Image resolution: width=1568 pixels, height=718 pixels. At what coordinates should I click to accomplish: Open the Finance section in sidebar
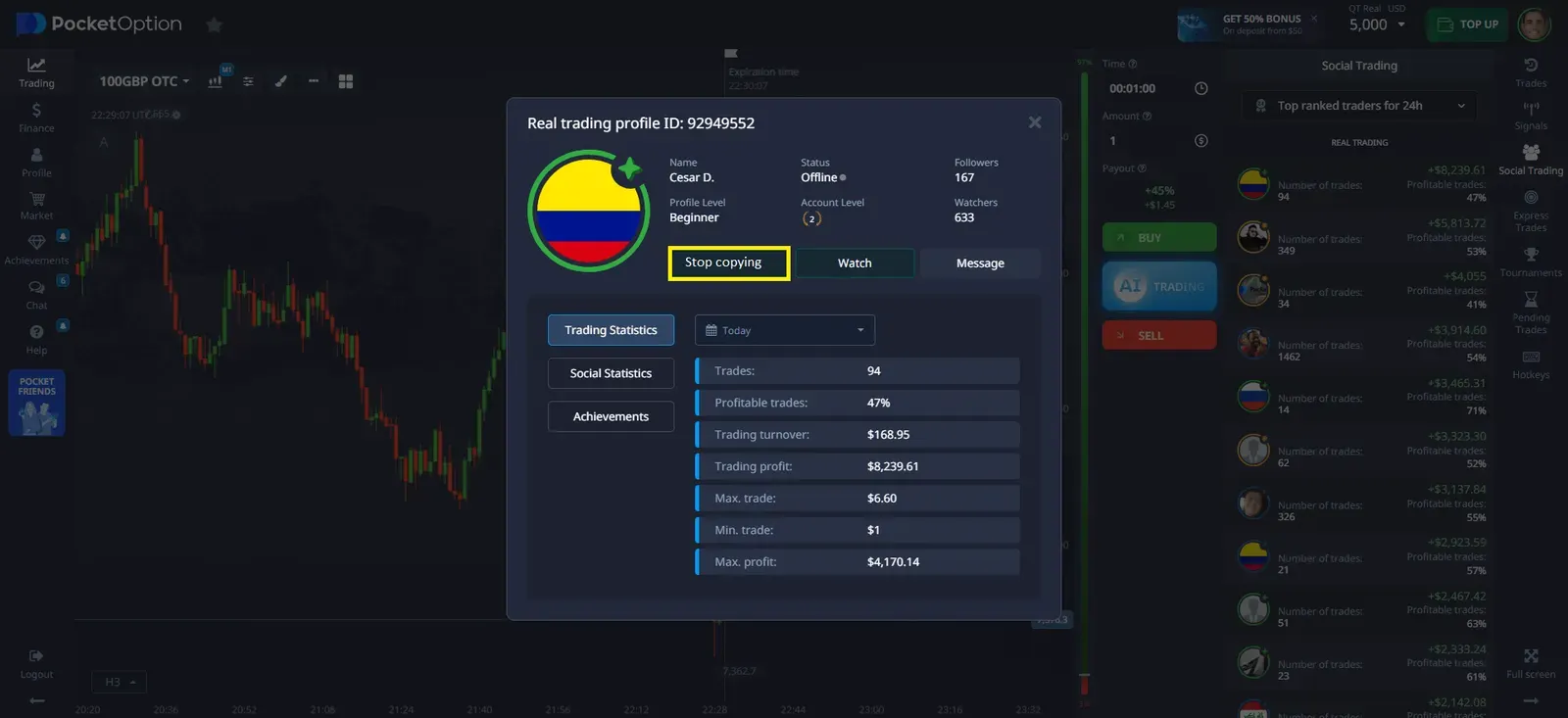tap(36, 117)
